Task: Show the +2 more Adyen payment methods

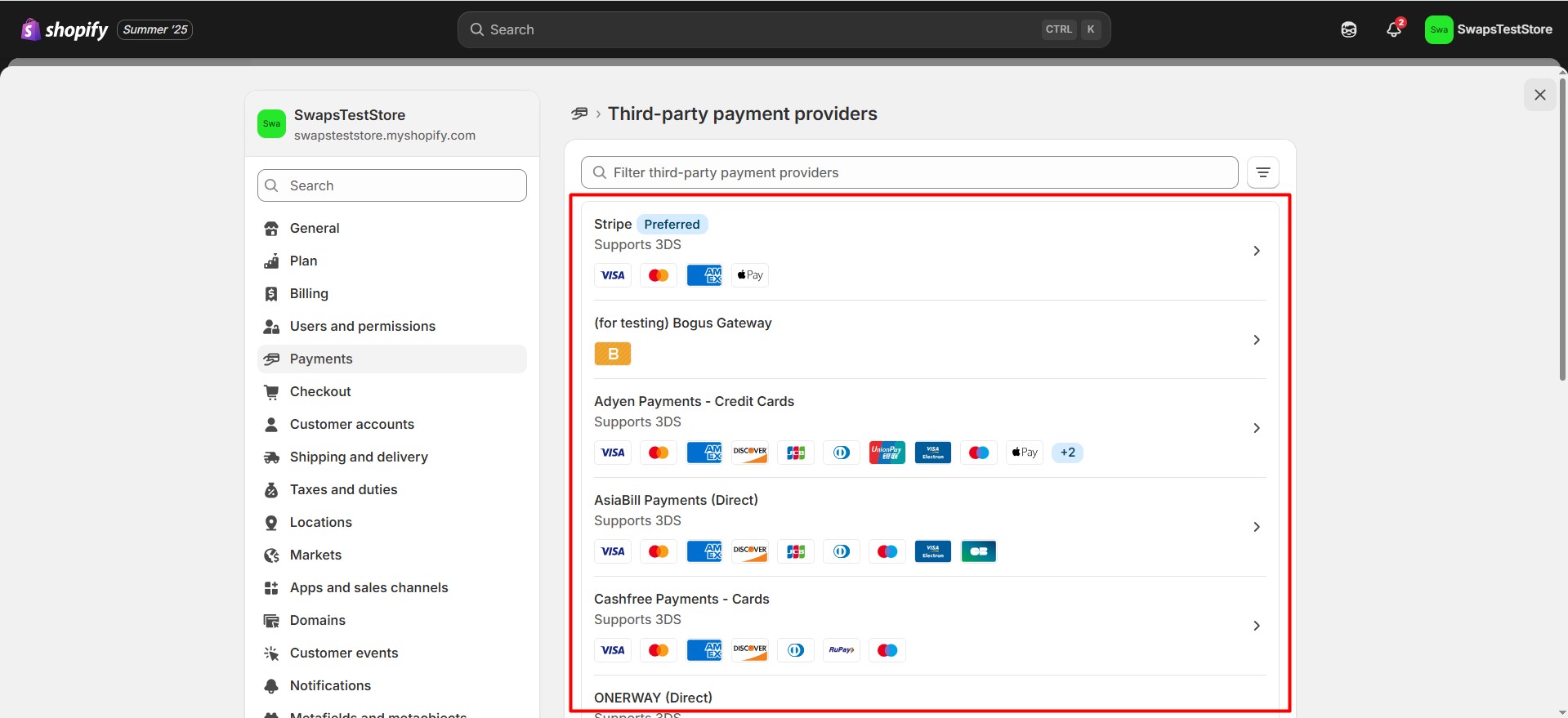Action: (1067, 453)
